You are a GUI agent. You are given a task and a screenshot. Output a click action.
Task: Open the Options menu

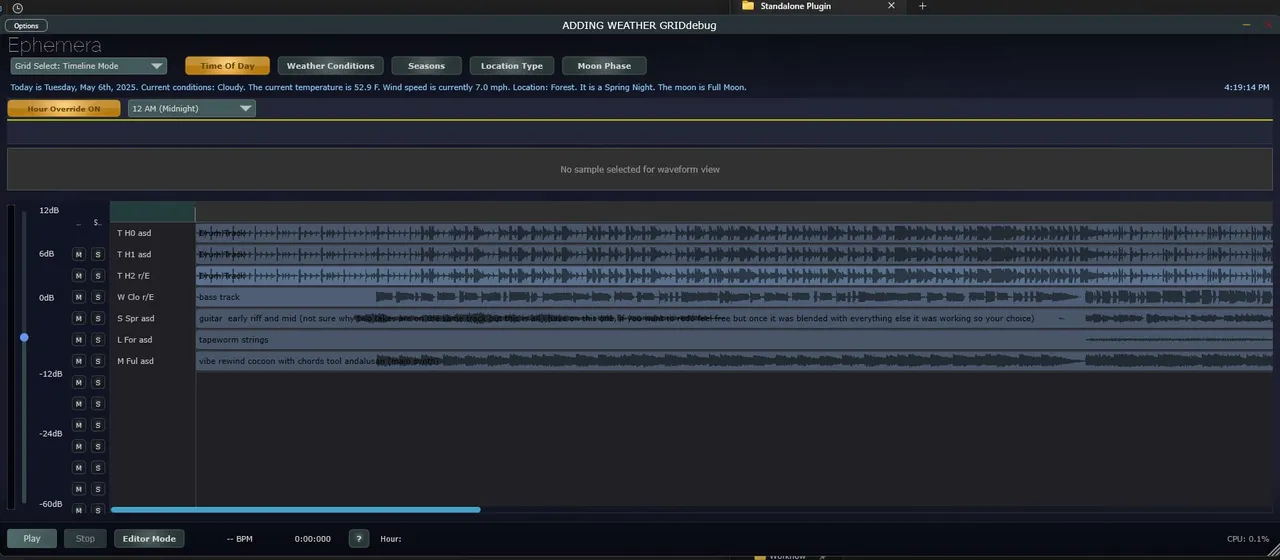click(x=27, y=25)
